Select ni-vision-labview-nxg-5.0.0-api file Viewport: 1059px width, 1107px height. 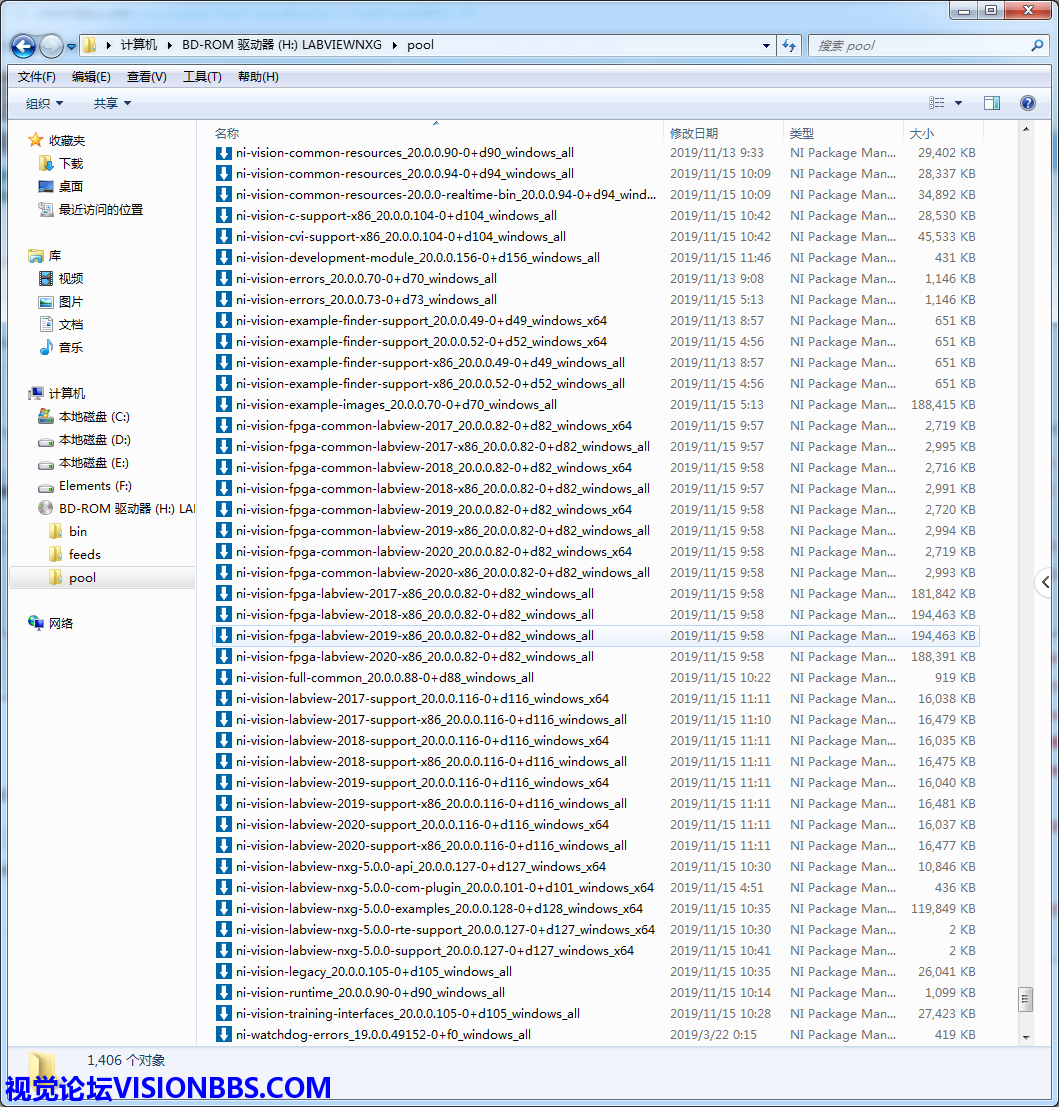pos(596,866)
